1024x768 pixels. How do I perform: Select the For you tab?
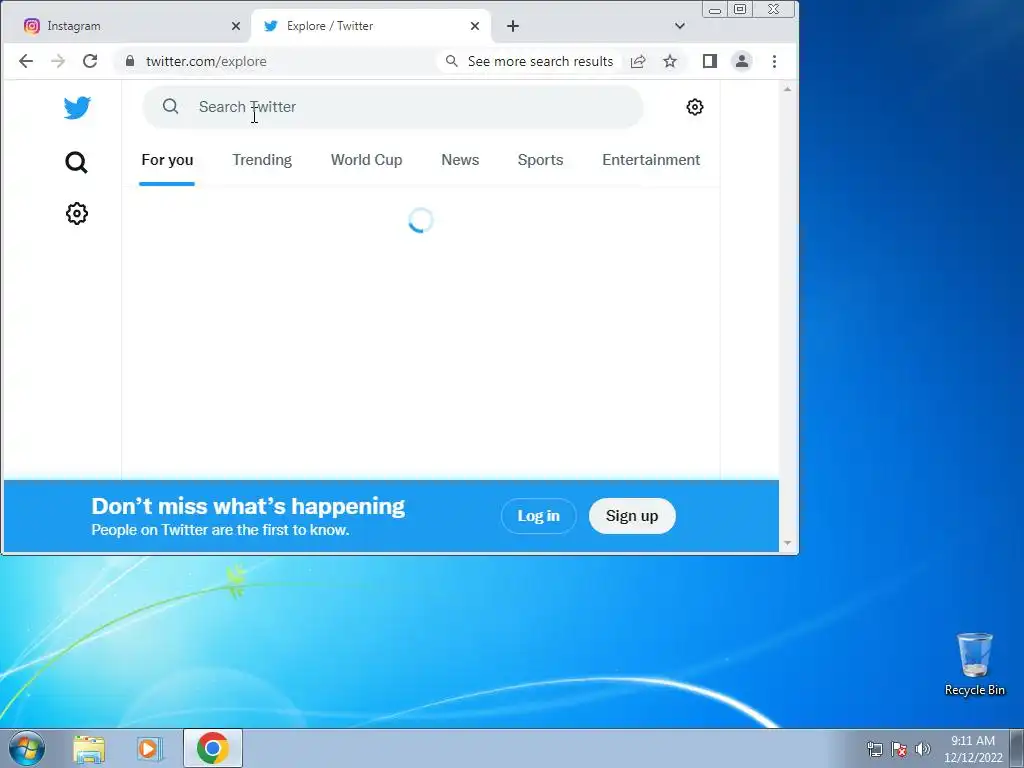coord(167,160)
